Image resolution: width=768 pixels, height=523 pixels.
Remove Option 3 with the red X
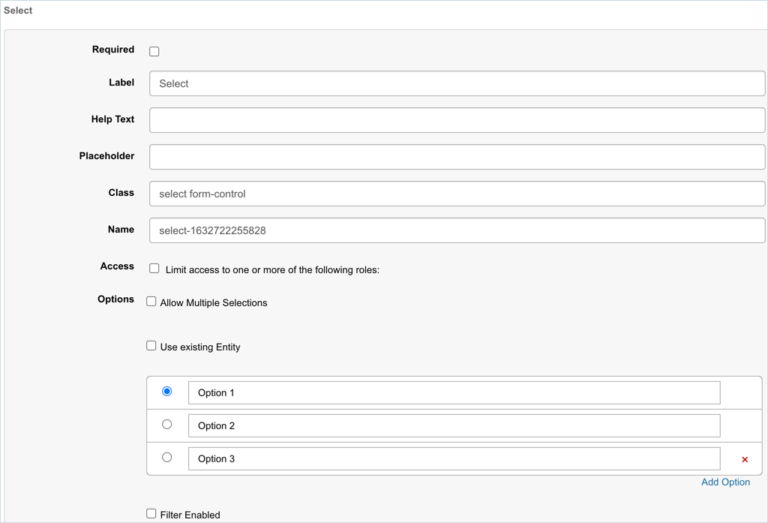[744, 459]
